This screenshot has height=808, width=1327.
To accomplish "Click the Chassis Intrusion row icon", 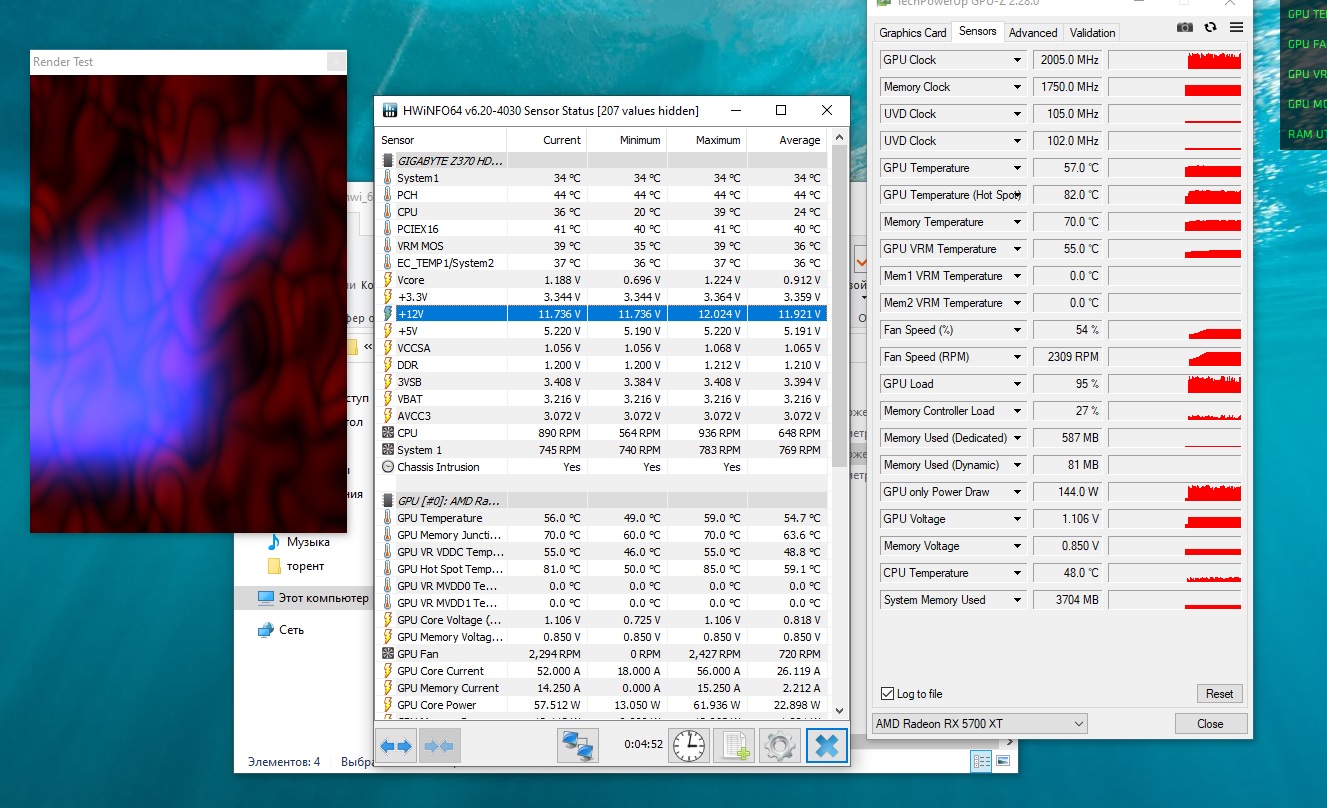I will [388, 467].
